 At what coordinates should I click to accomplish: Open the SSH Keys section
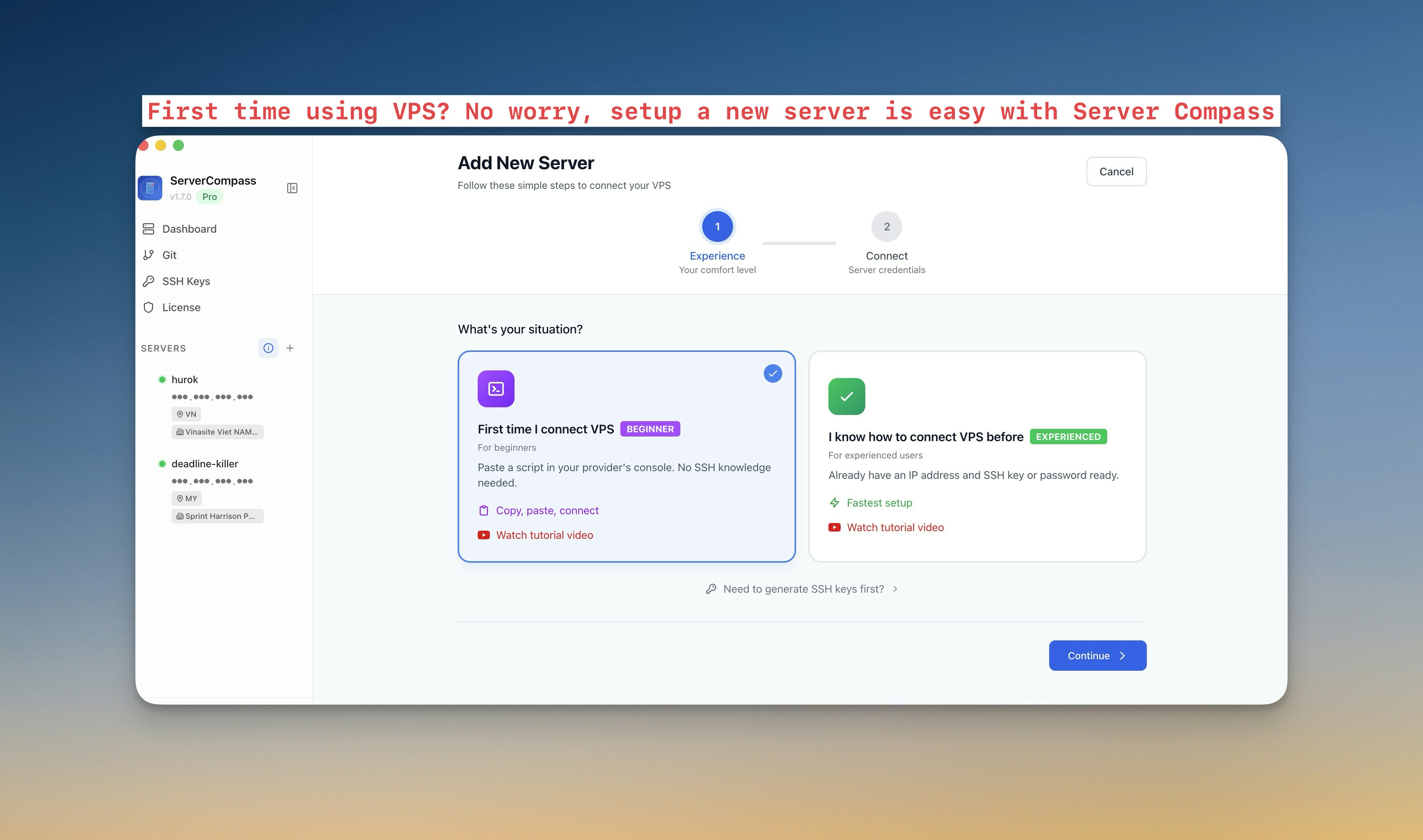click(x=186, y=281)
